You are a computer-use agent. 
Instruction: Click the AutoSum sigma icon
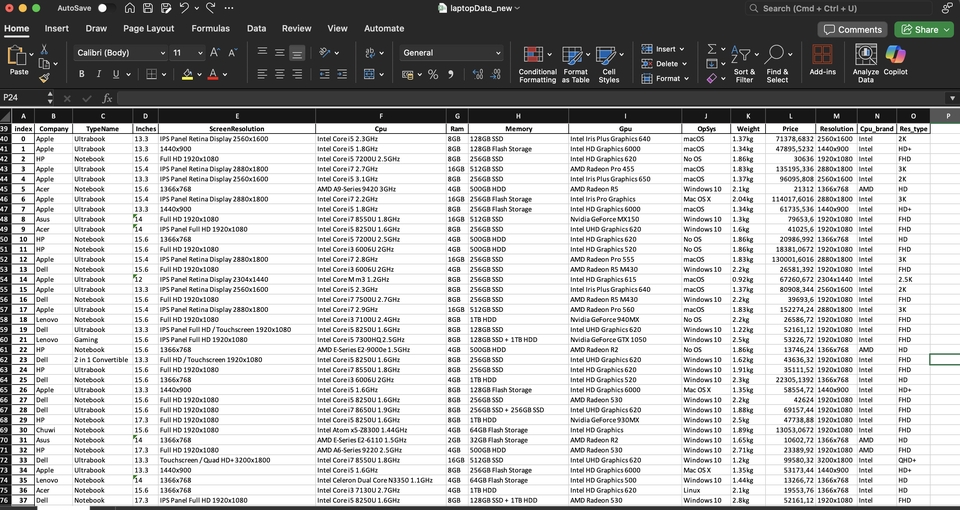pos(711,48)
